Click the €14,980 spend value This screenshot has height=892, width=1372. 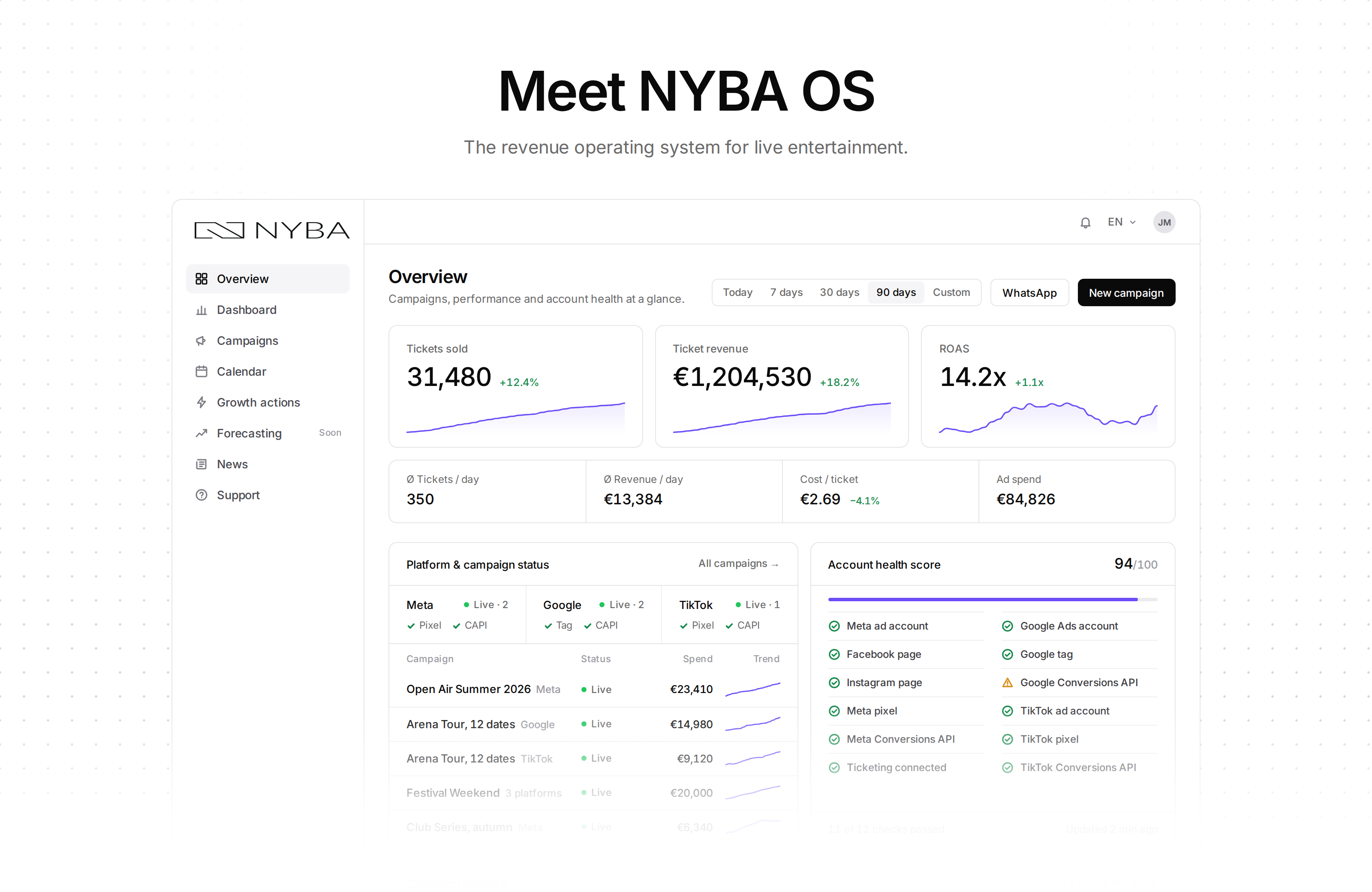point(691,724)
